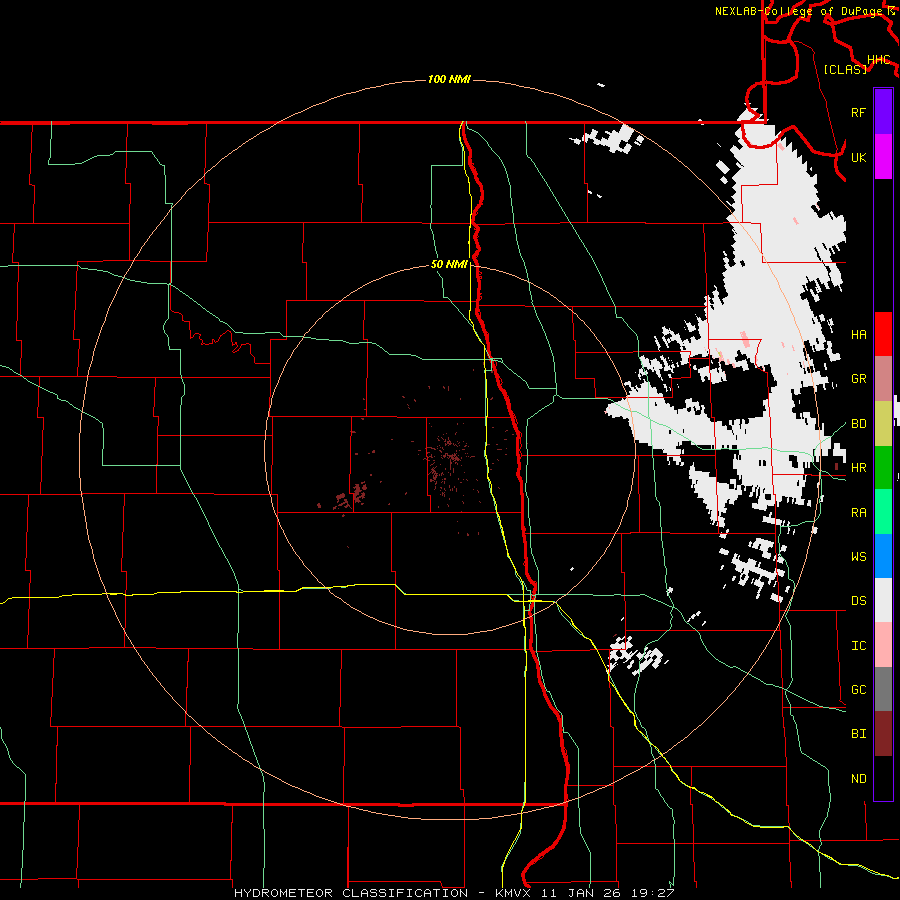Click the ND legend label
The image size is (900, 900).
tap(858, 779)
